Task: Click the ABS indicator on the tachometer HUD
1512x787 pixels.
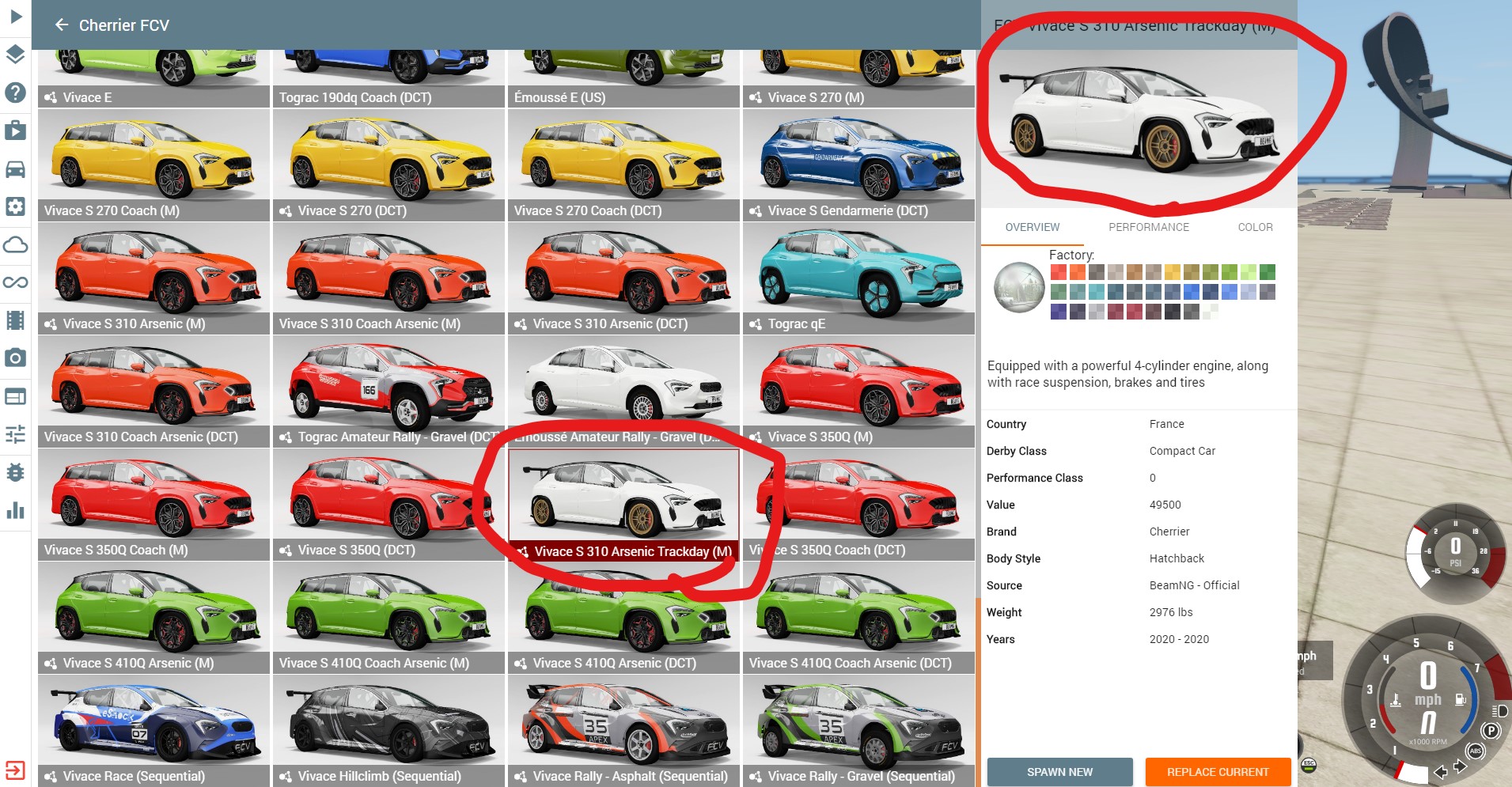Action: tap(1475, 751)
